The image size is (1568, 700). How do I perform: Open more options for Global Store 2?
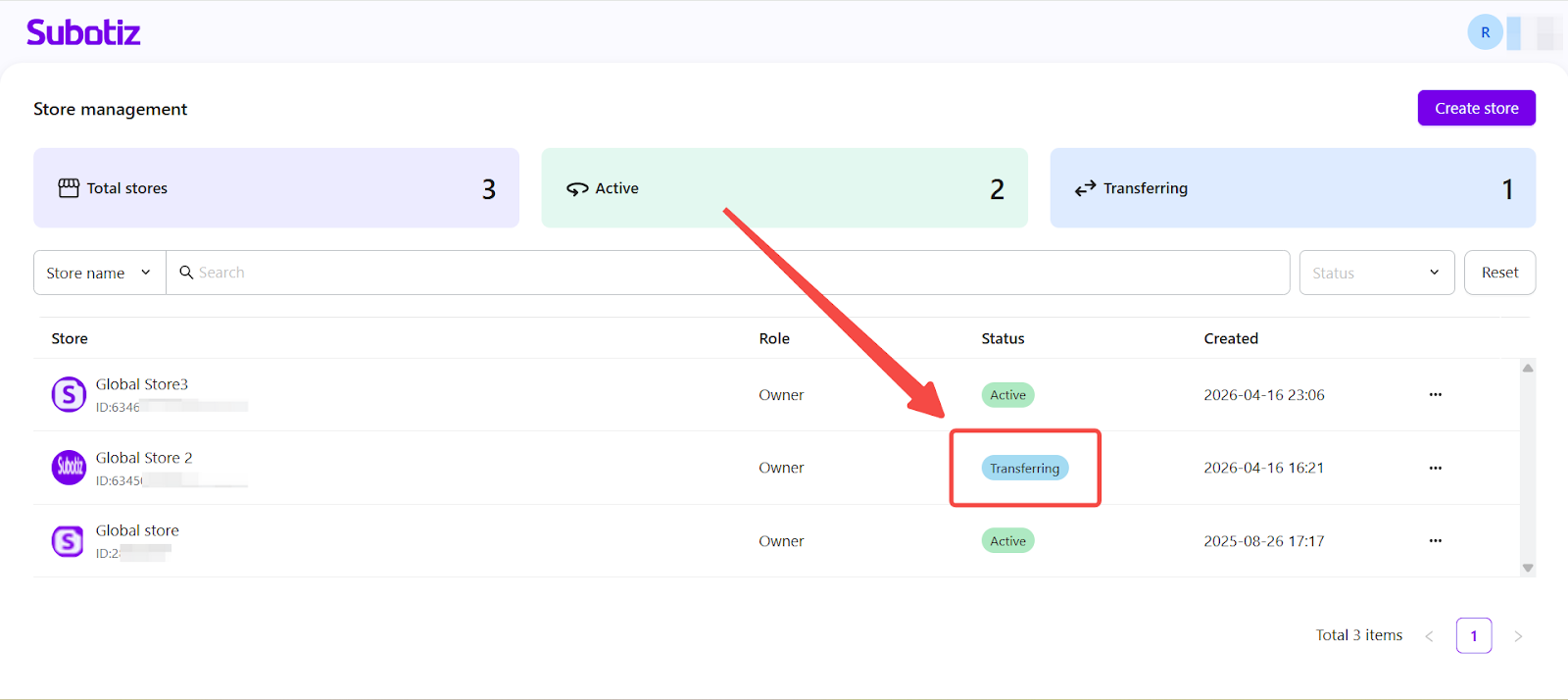(1435, 469)
